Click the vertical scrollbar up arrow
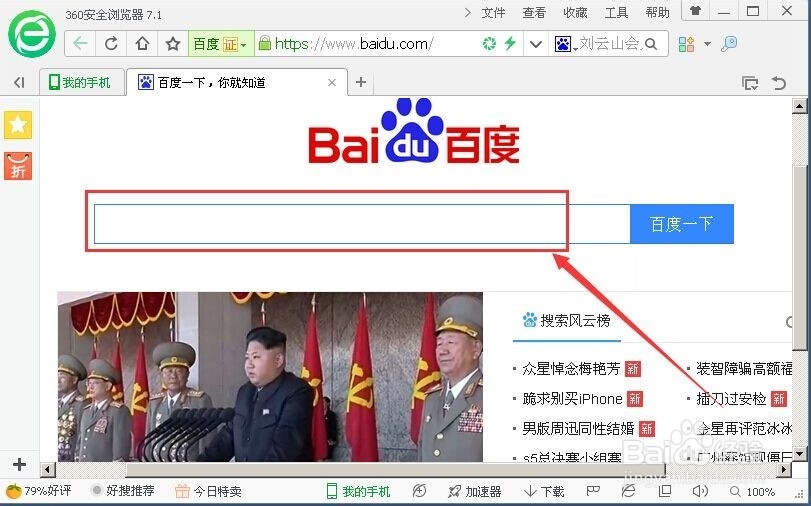Screen dimensions: 811x506 pyautogui.click(x=799, y=107)
